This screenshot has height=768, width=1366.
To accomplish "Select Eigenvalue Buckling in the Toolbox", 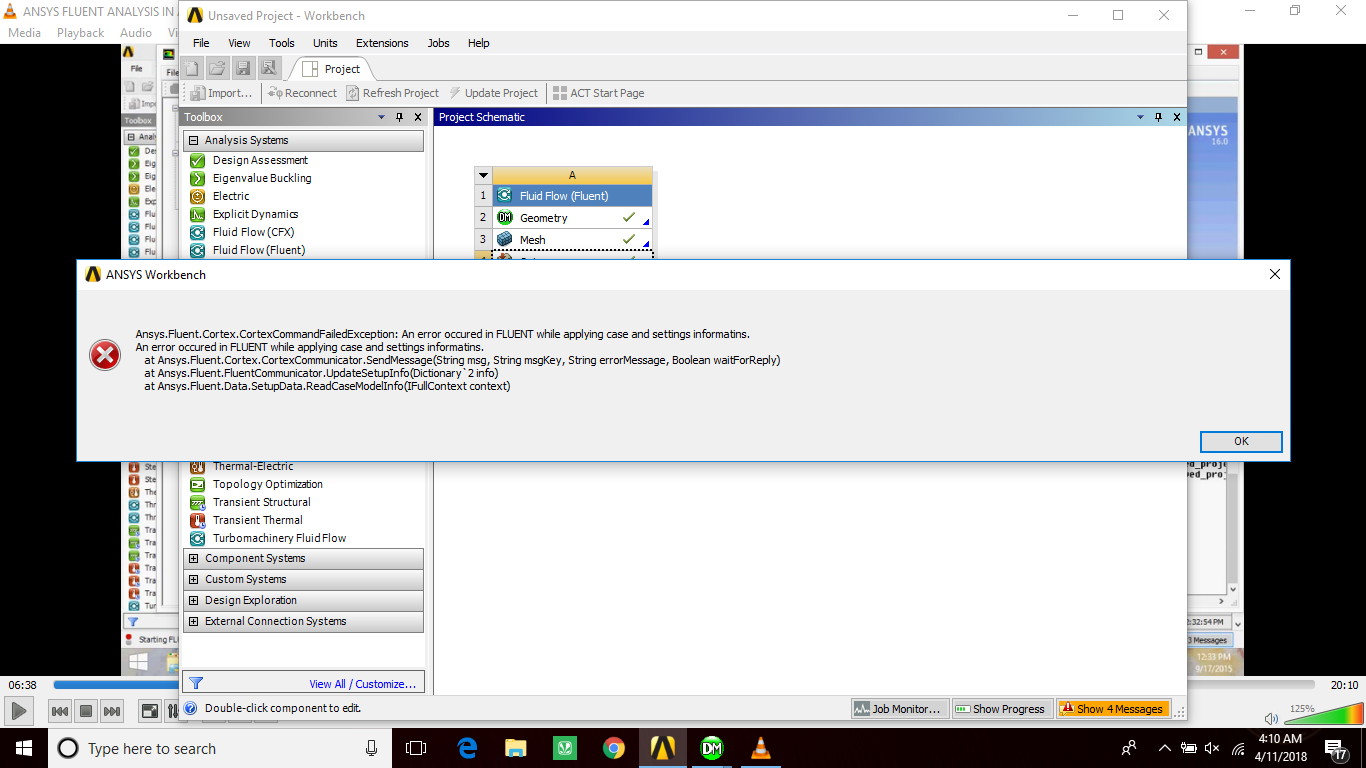I will coord(262,178).
